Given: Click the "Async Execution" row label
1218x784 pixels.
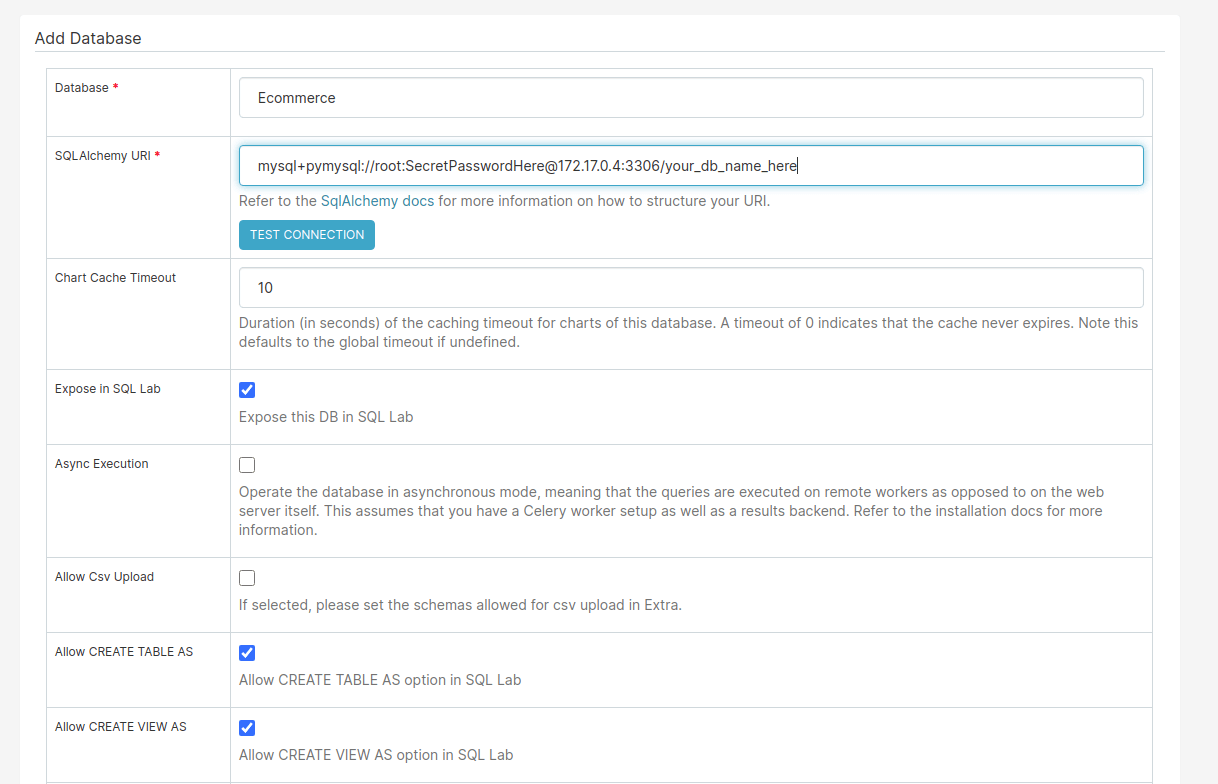Looking at the screenshot, I should [x=101, y=464].
